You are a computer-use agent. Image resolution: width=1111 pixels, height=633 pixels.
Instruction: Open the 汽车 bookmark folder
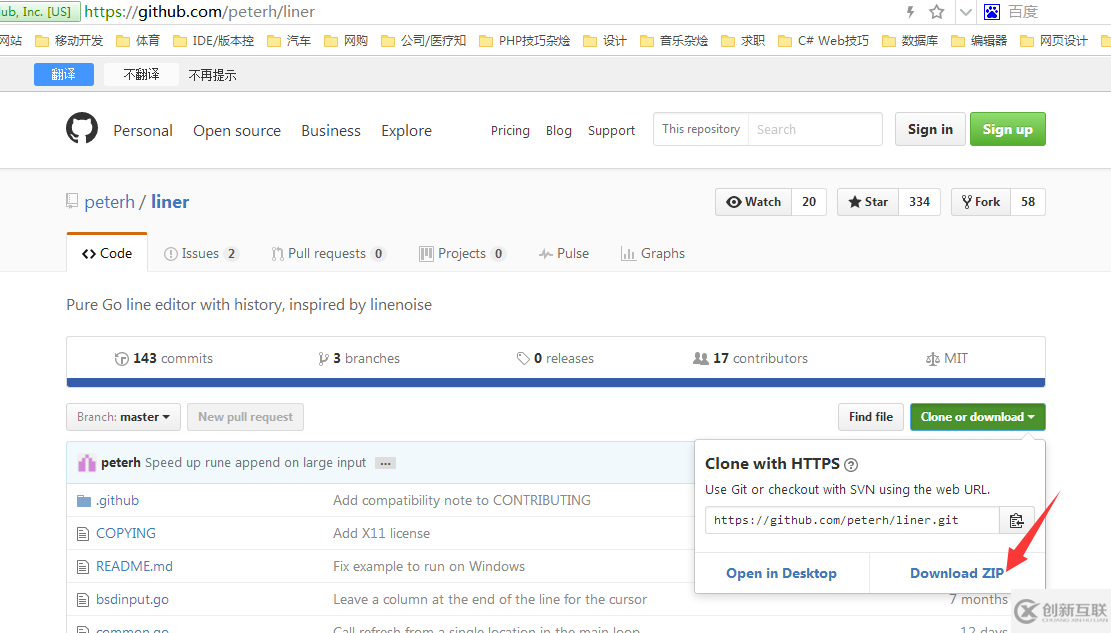(289, 40)
